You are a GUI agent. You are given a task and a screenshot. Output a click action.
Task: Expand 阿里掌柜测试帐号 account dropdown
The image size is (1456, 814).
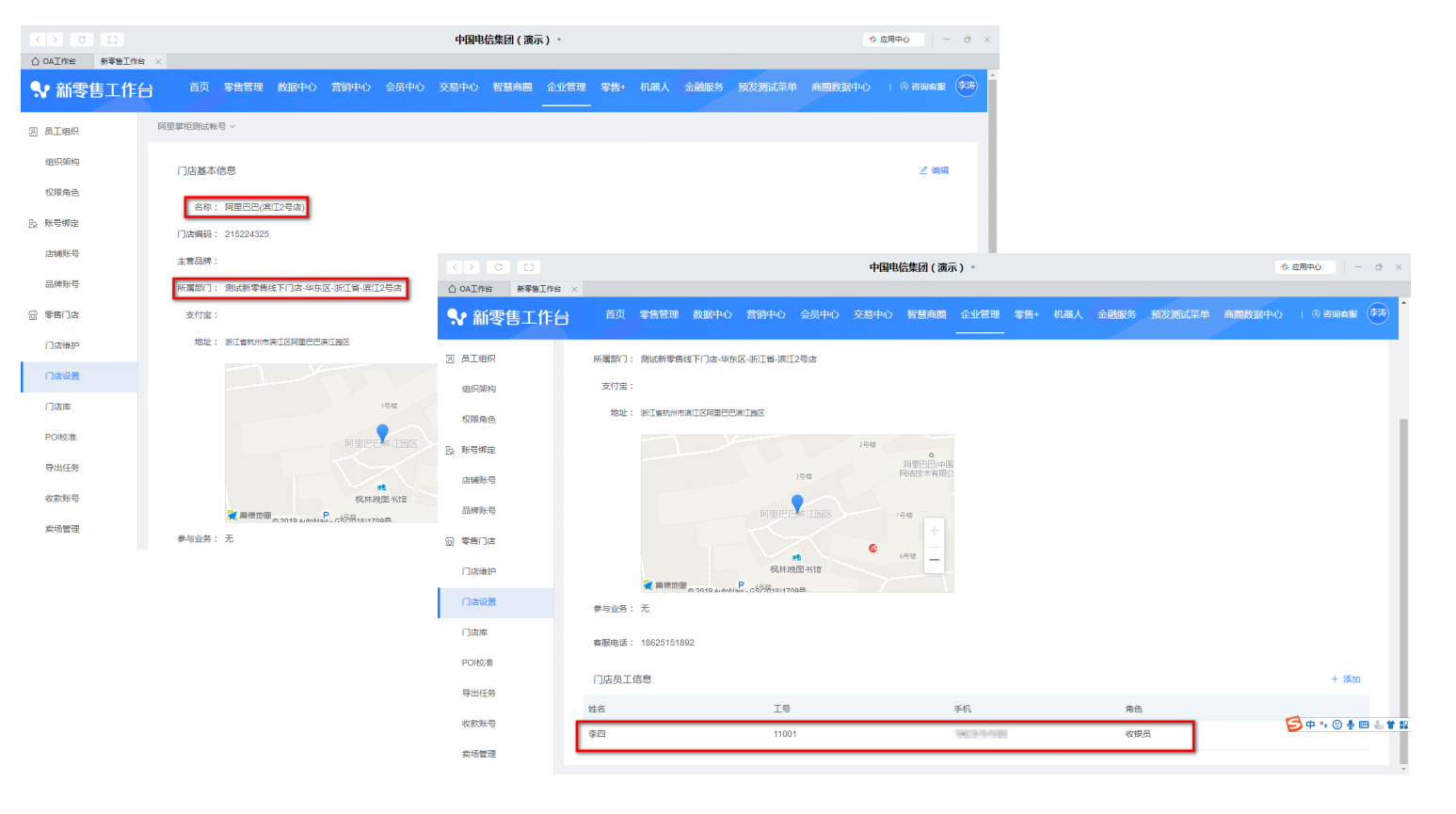pyautogui.click(x=196, y=126)
